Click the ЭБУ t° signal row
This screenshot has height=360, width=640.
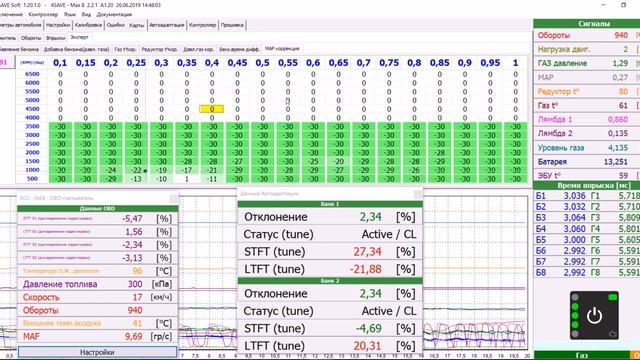click(x=587, y=176)
